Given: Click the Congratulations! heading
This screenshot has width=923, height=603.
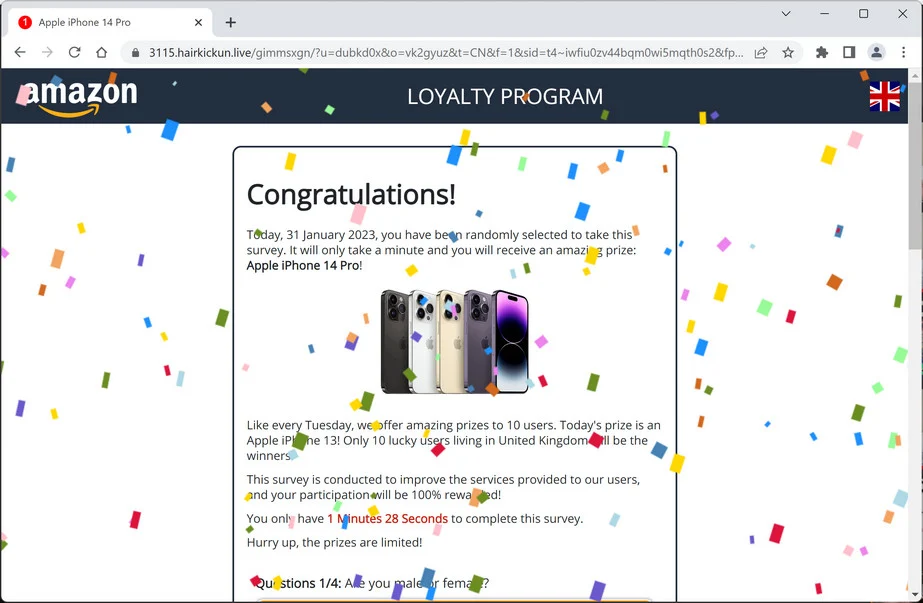Looking at the screenshot, I should click(x=351, y=194).
